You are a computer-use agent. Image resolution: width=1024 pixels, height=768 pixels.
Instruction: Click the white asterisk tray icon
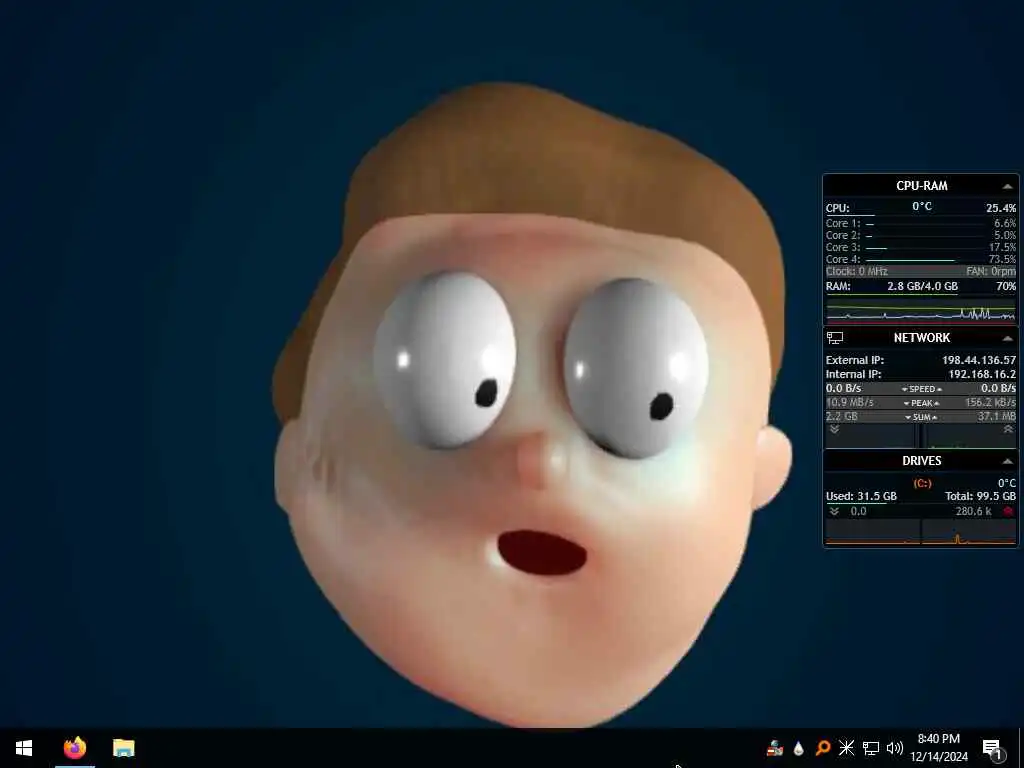tap(846, 748)
